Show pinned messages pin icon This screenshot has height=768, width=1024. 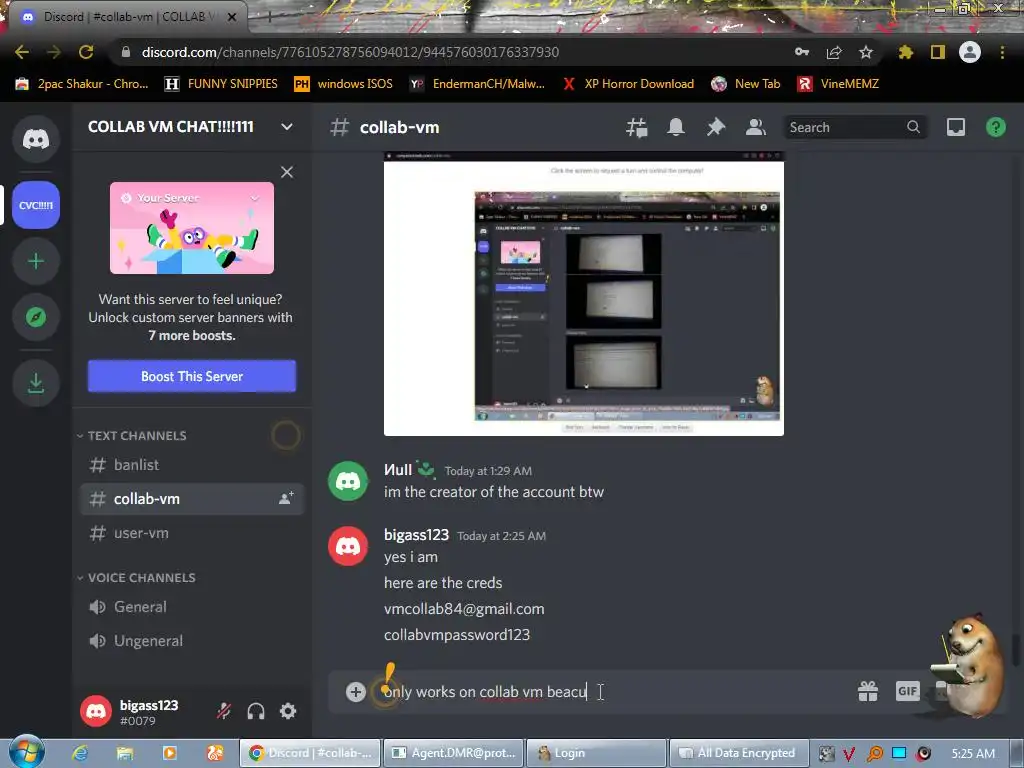click(x=716, y=127)
